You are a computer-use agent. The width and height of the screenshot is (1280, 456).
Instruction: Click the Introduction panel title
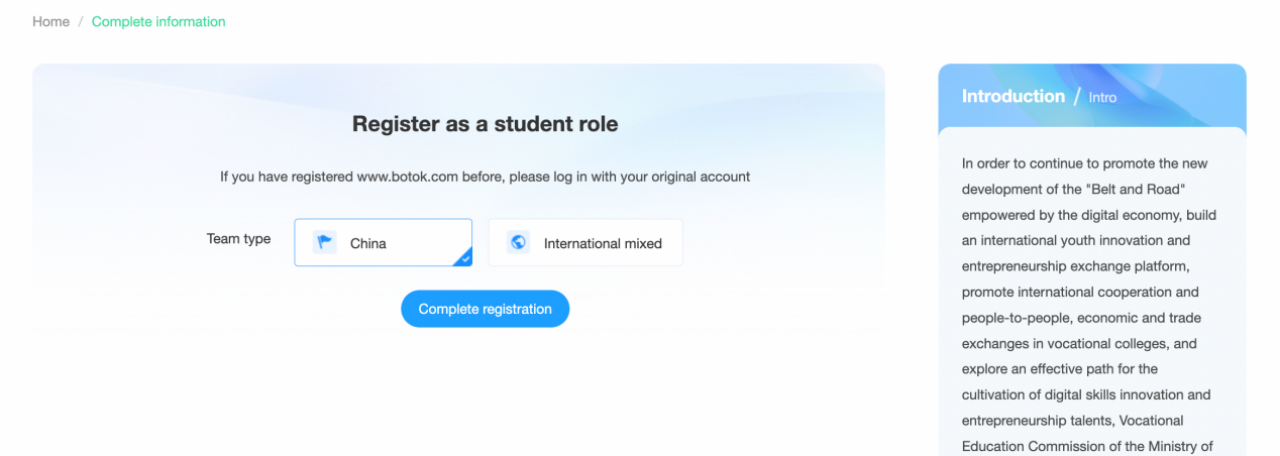point(1013,96)
